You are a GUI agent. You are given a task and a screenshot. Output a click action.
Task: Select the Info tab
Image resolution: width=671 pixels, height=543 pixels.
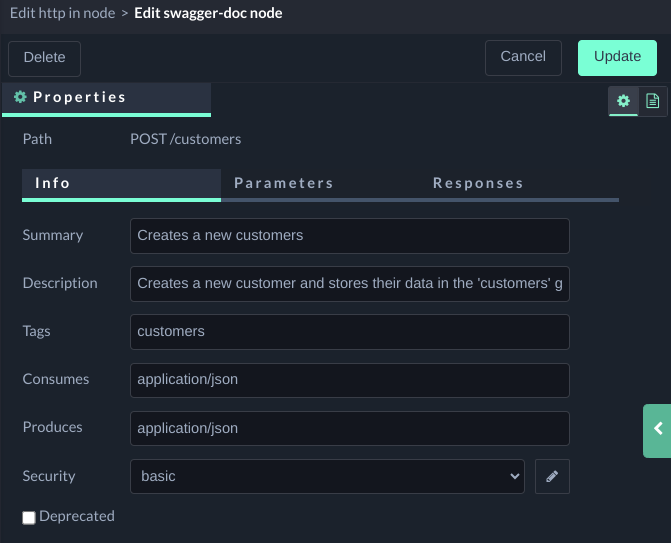pyautogui.click(x=53, y=184)
